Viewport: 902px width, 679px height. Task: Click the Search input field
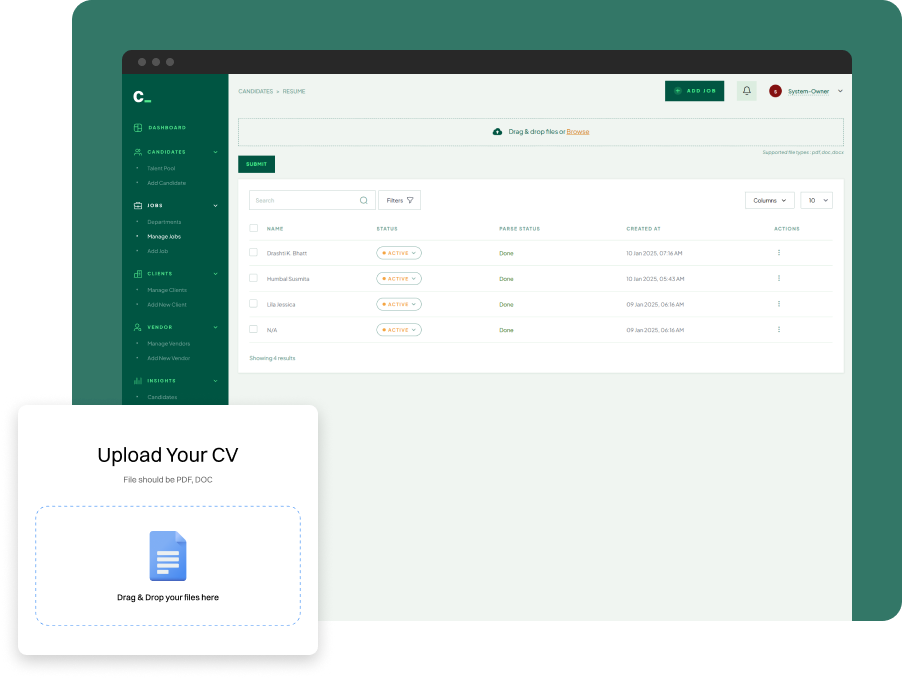(x=304, y=201)
